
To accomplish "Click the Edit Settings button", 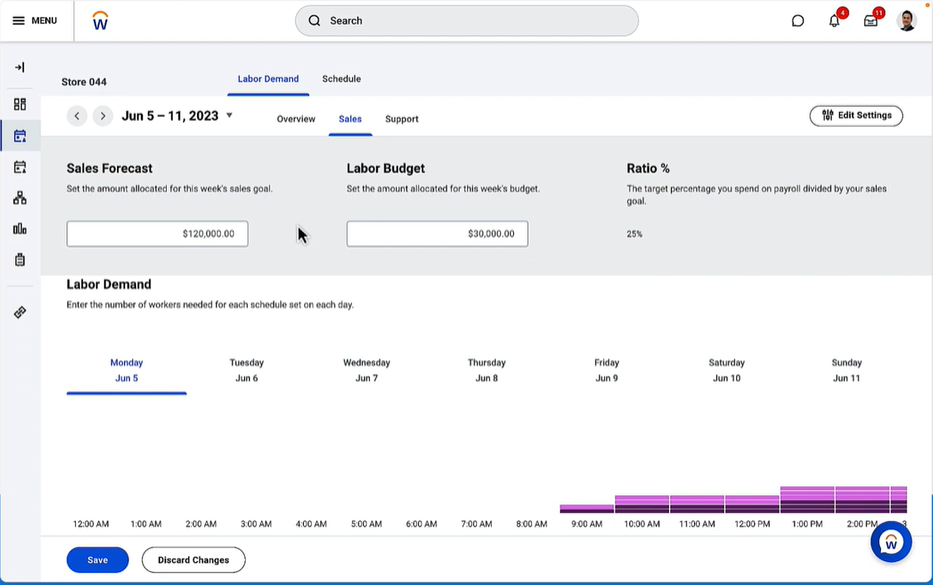I will (856, 116).
